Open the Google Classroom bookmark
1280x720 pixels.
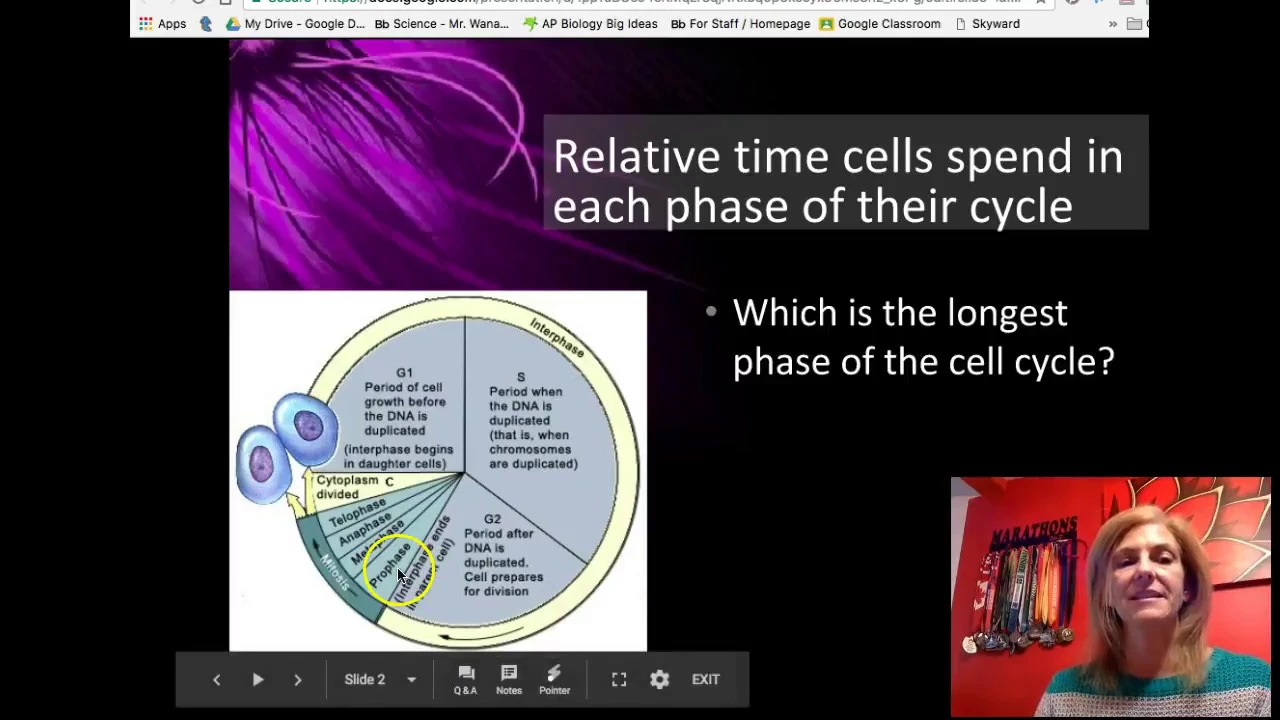(880, 24)
